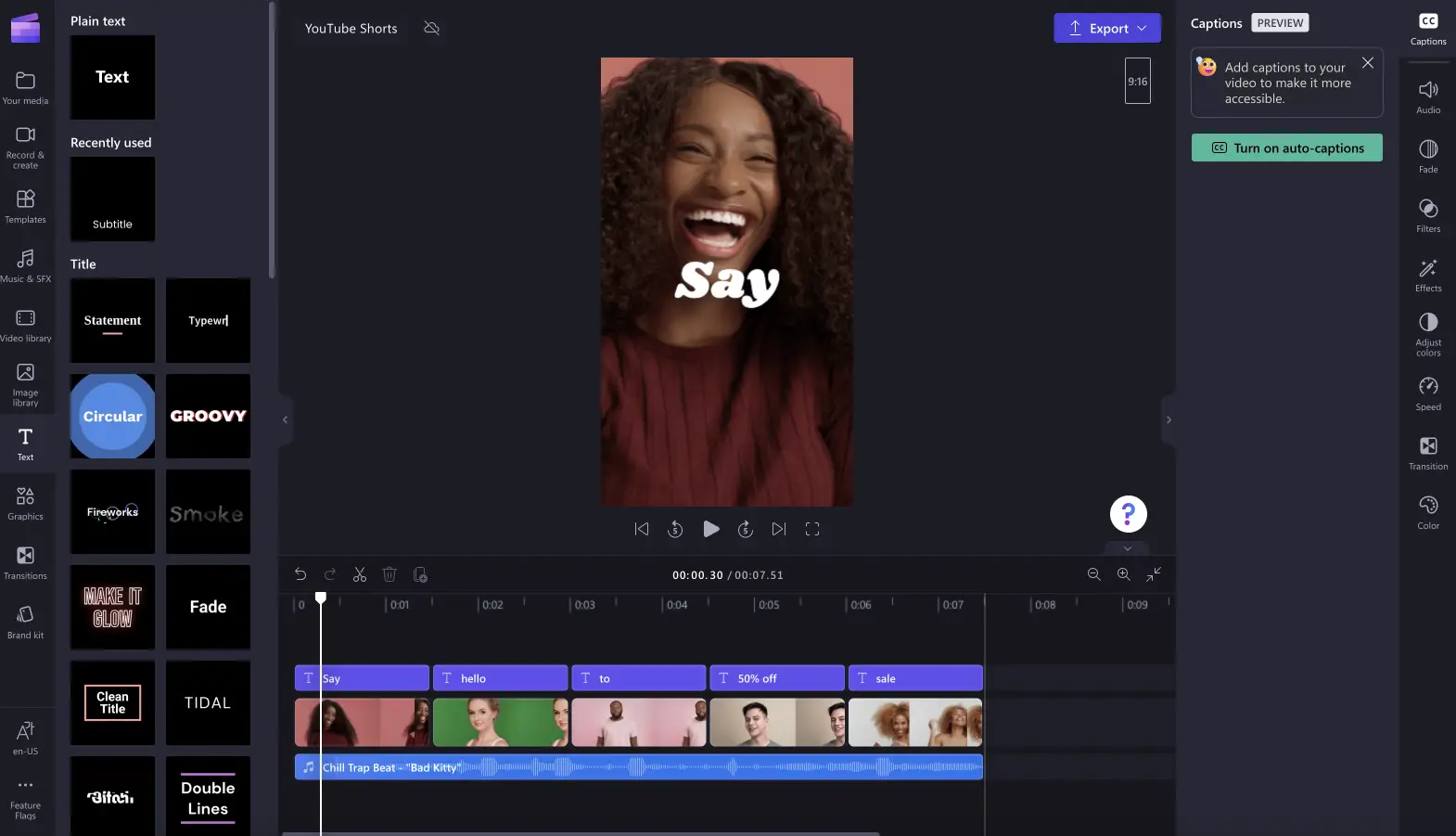This screenshot has height=836, width=1456.
Task: Choose the Double Lines title
Action: pos(208,798)
